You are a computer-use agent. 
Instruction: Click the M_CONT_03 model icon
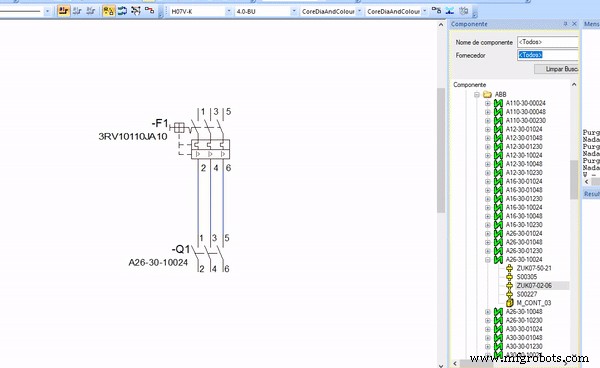(x=509, y=303)
